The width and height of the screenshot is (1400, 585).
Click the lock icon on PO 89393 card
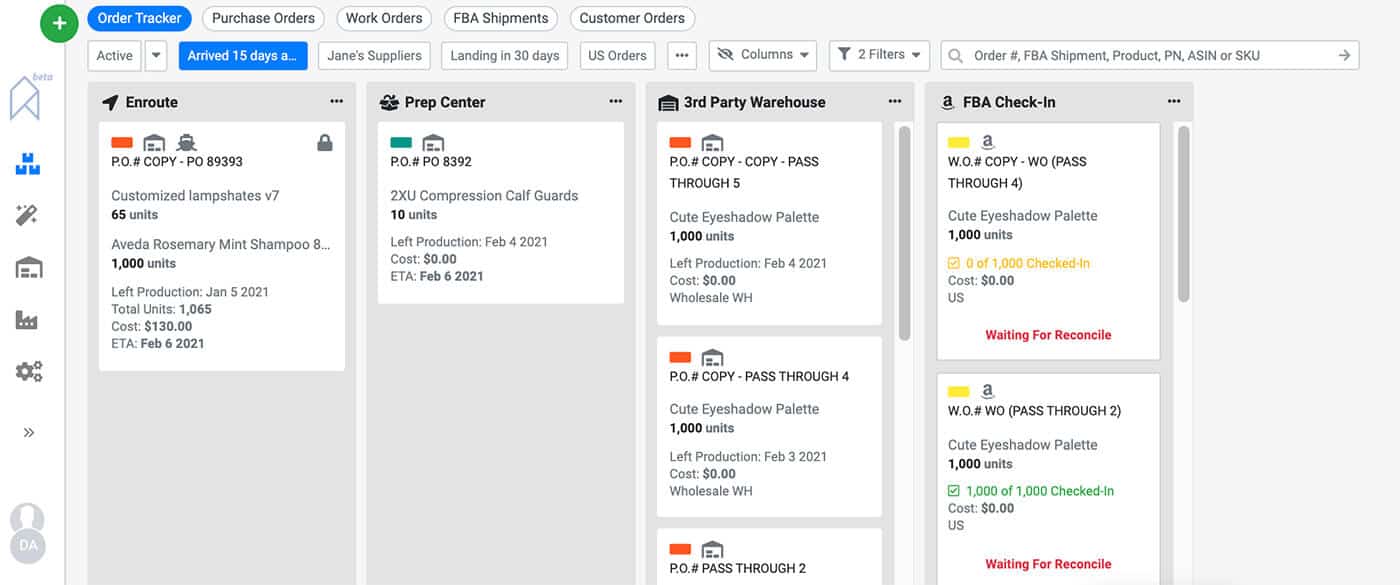pyautogui.click(x=325, y=143)
